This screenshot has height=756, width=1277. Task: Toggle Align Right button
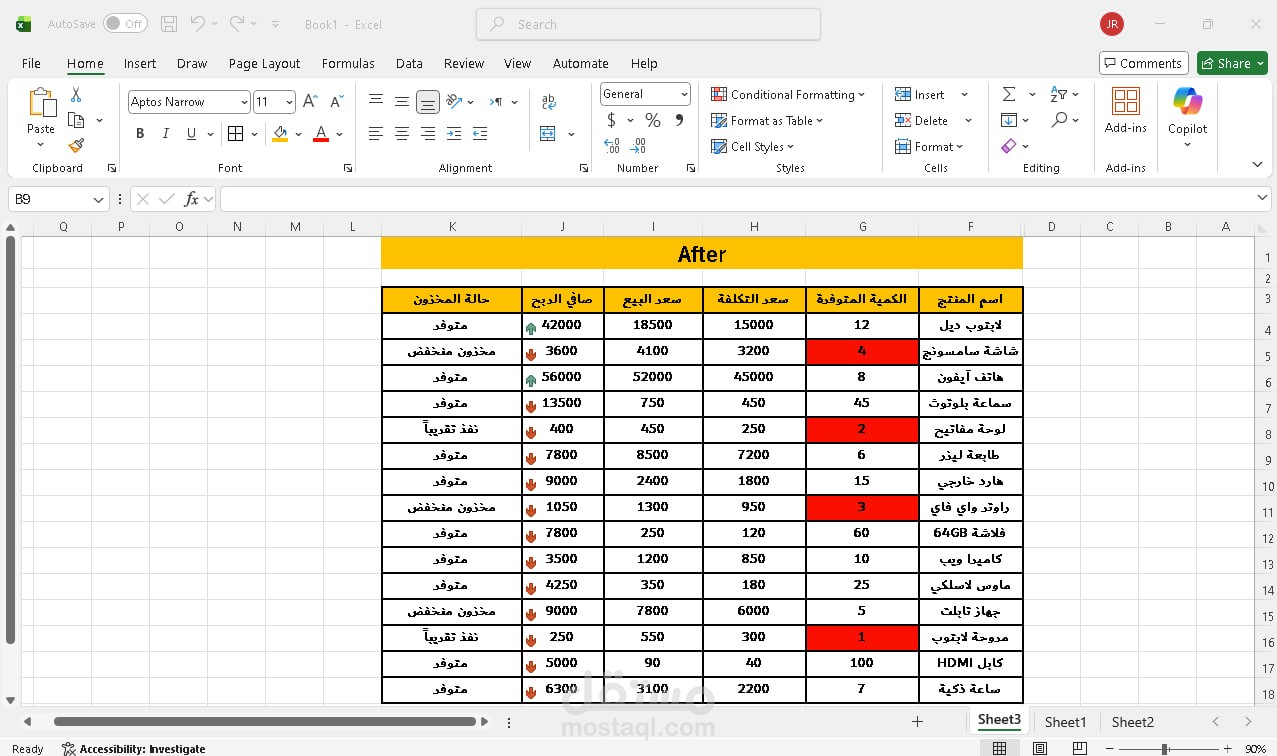coord(428,134)
